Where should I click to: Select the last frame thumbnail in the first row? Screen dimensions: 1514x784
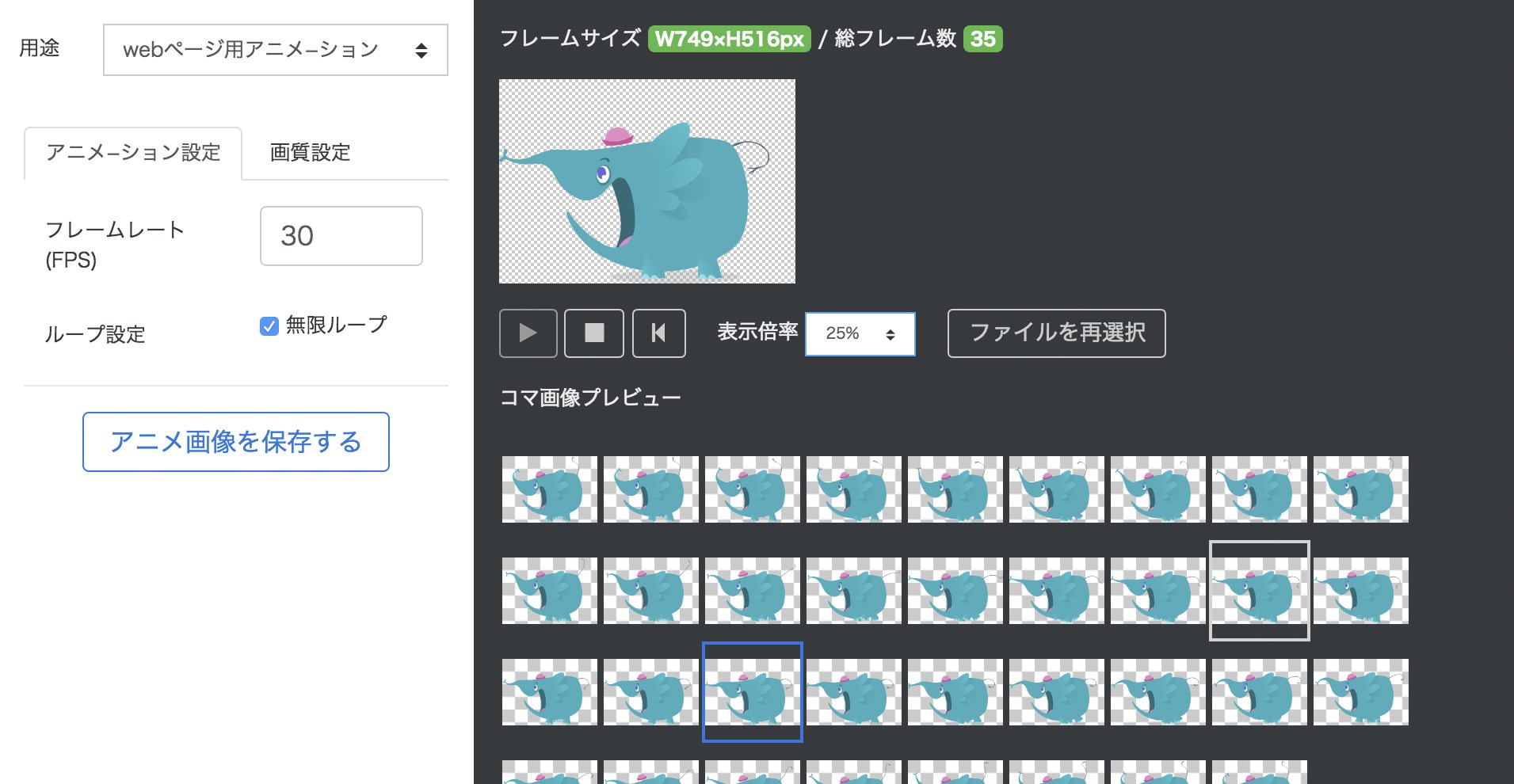pyautogui.click(x=1361, y=489)
